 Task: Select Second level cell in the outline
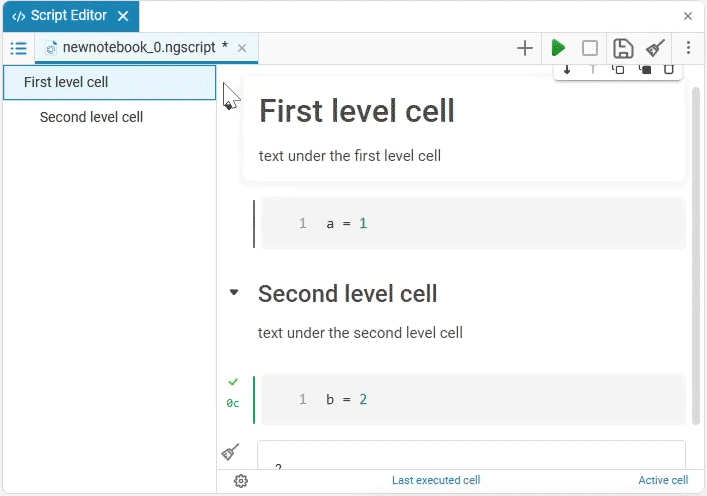click(110, 117)
